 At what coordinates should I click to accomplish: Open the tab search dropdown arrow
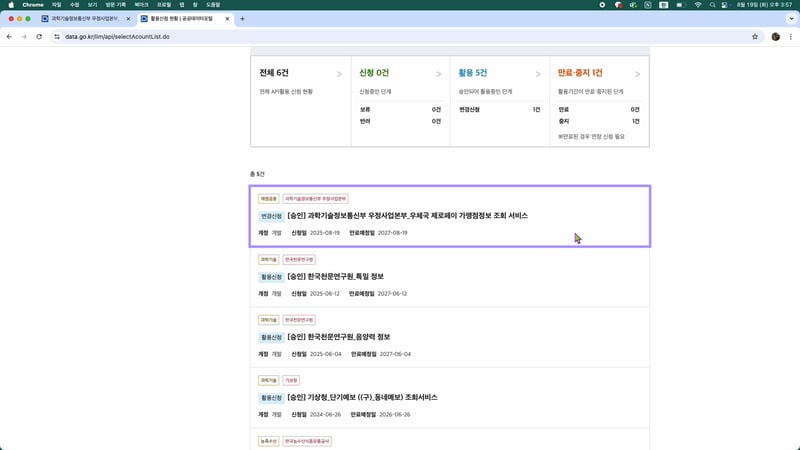pos(791,19)
